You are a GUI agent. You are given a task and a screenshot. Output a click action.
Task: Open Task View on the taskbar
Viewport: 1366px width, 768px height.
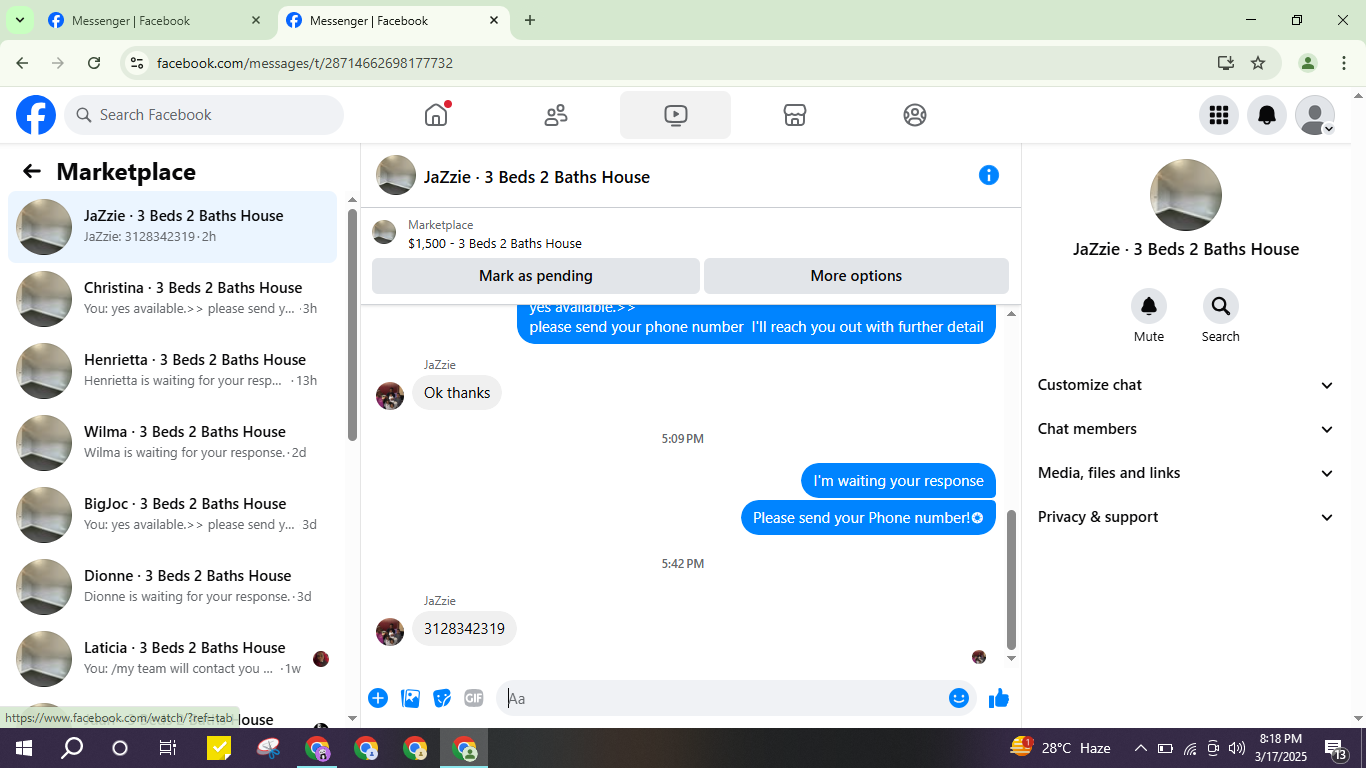[168, 748]
